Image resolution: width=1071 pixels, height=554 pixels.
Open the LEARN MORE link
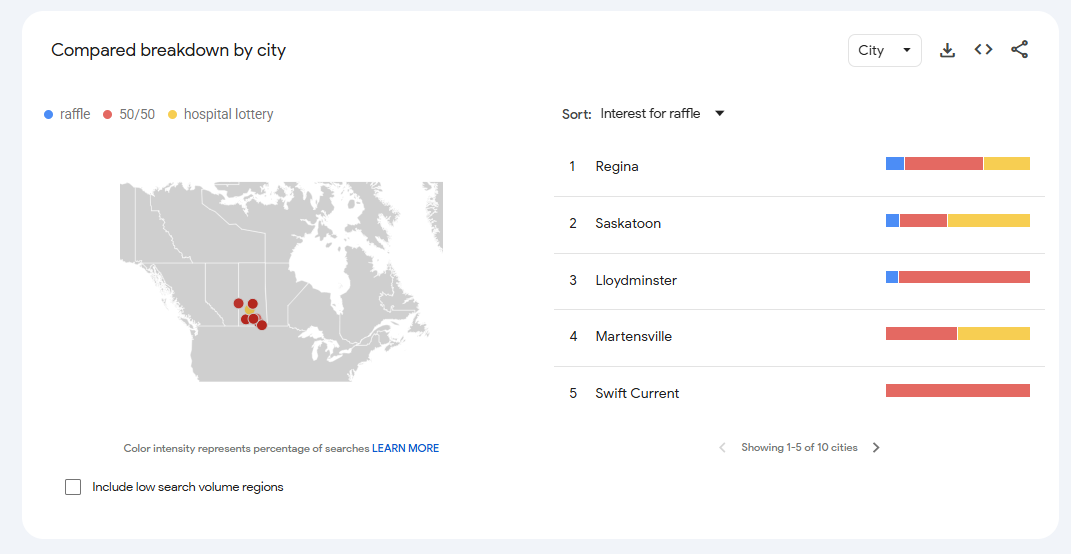point(405,448)
